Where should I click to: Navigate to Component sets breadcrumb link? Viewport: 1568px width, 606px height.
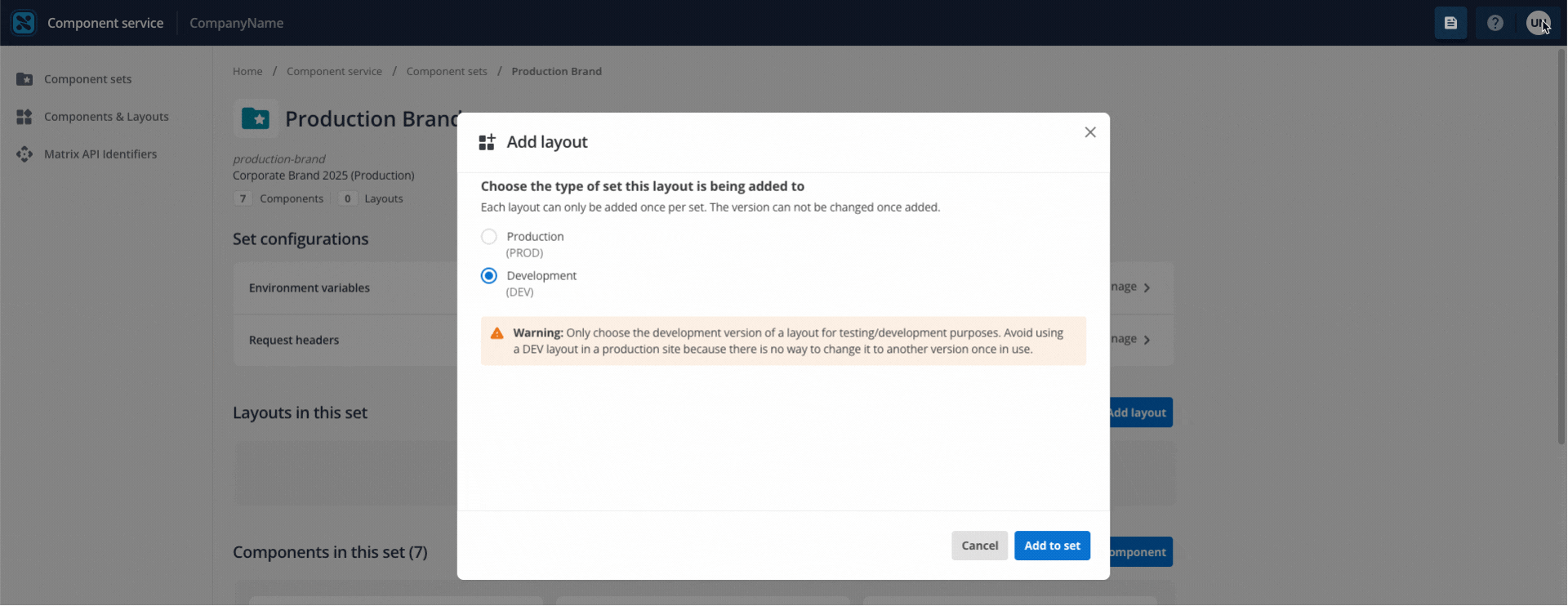[446, 72]
